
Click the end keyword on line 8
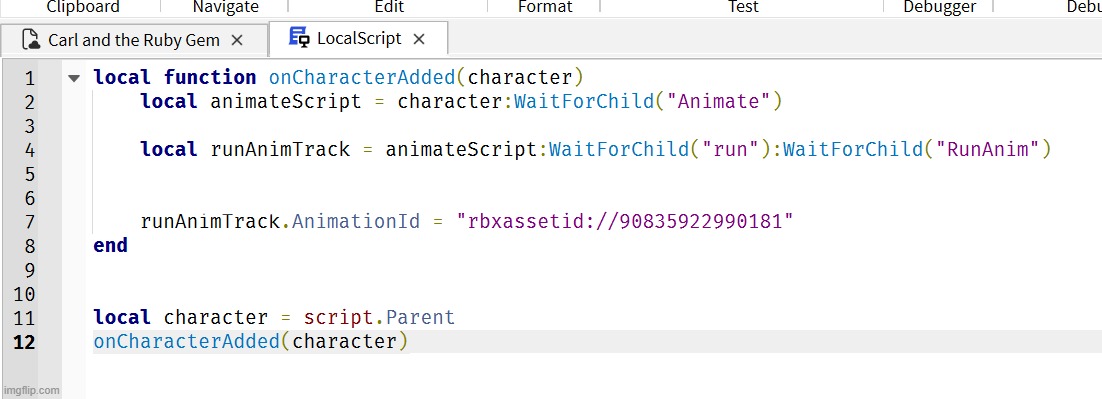point(110,246)
